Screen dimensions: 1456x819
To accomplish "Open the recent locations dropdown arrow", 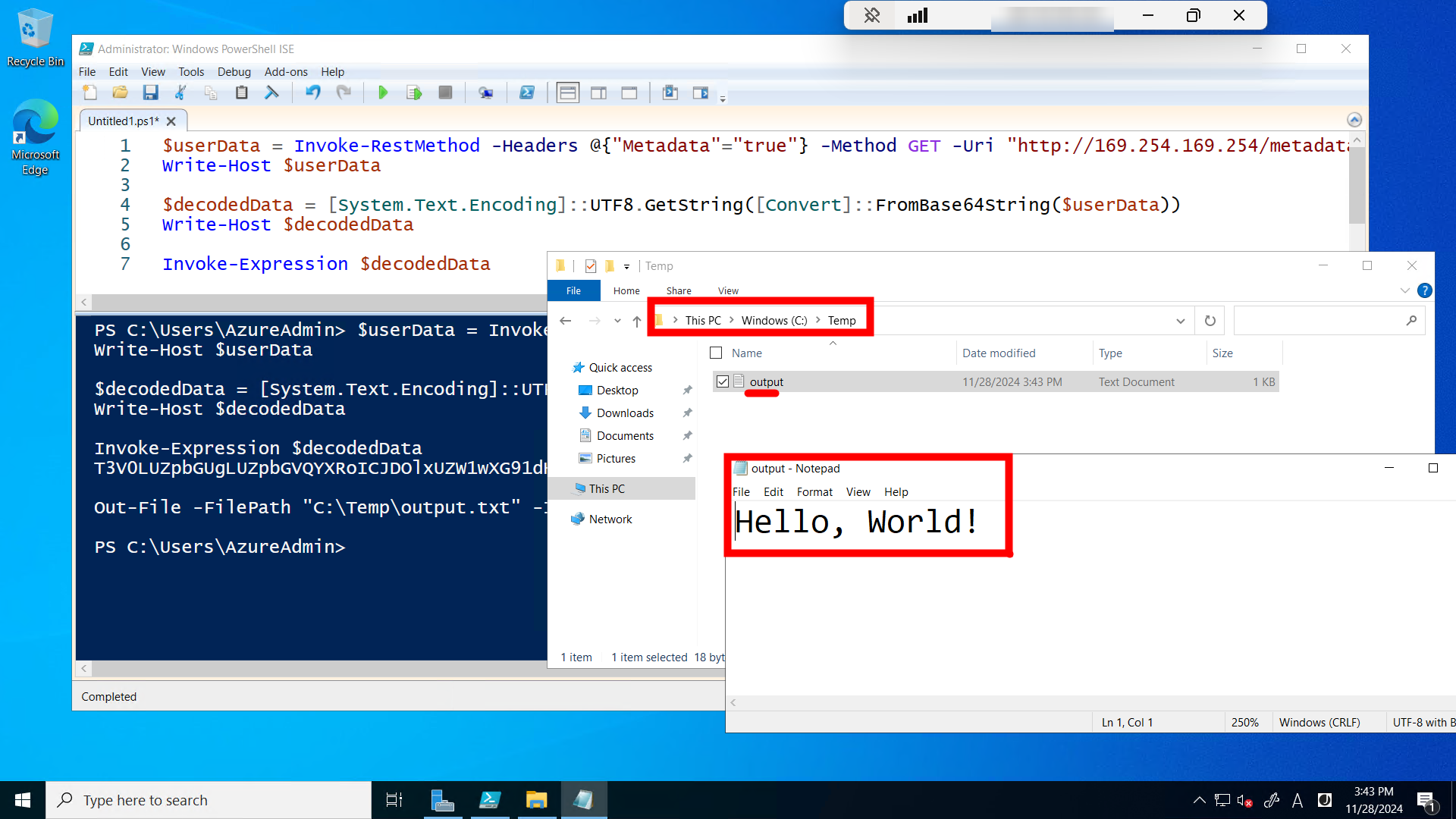I will click(x=617, y=321).
